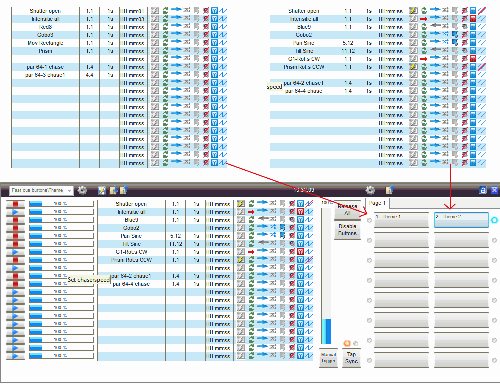500x384 pixels.
Task: Click the blue forward arrow in the bottom panel's Gobo2 row
Action: click(263, 227)
